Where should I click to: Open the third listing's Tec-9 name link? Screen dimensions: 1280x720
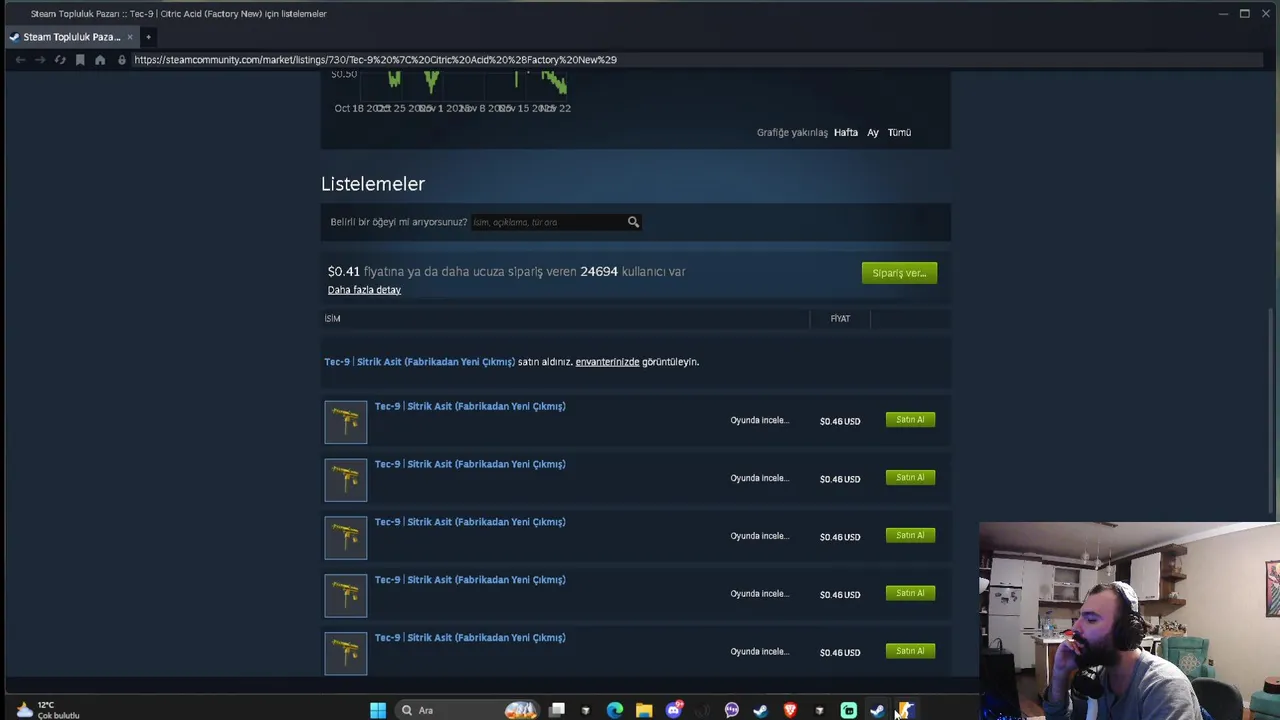coord(470,523)
